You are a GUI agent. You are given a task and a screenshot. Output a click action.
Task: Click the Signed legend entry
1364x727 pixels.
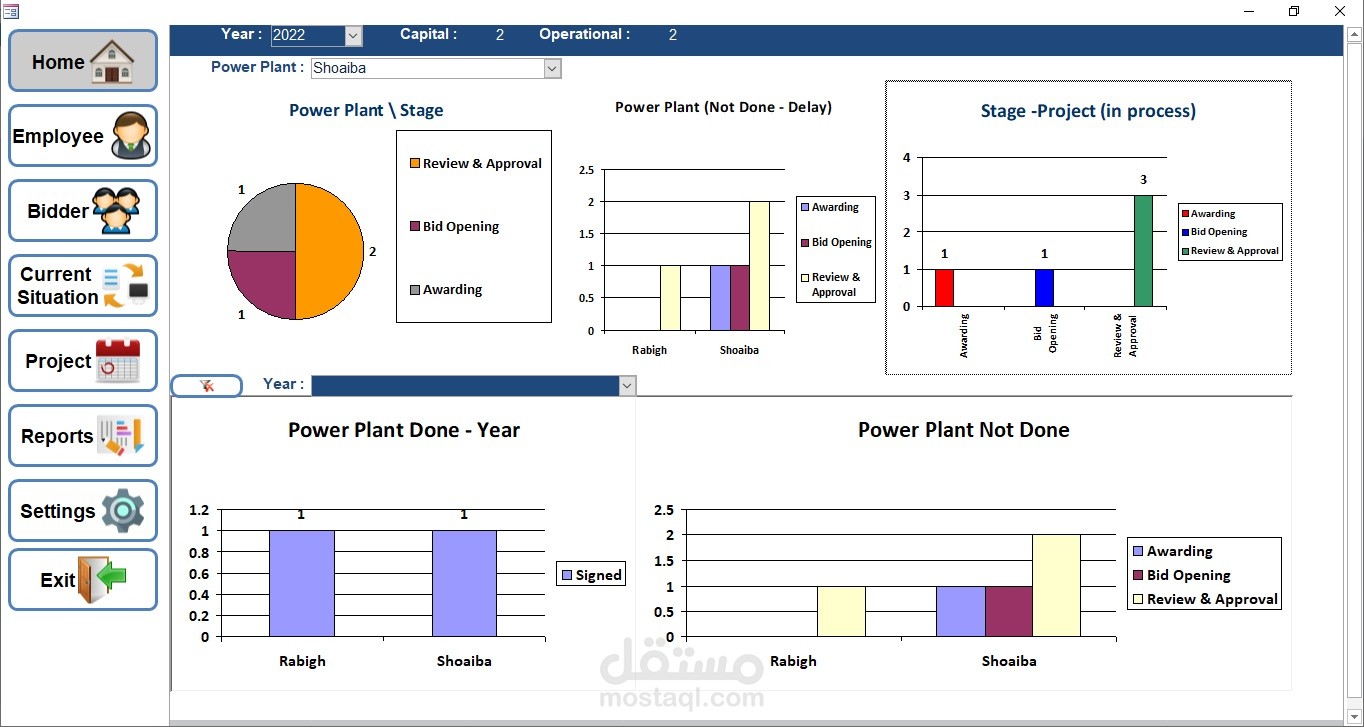tap(591, 574)
